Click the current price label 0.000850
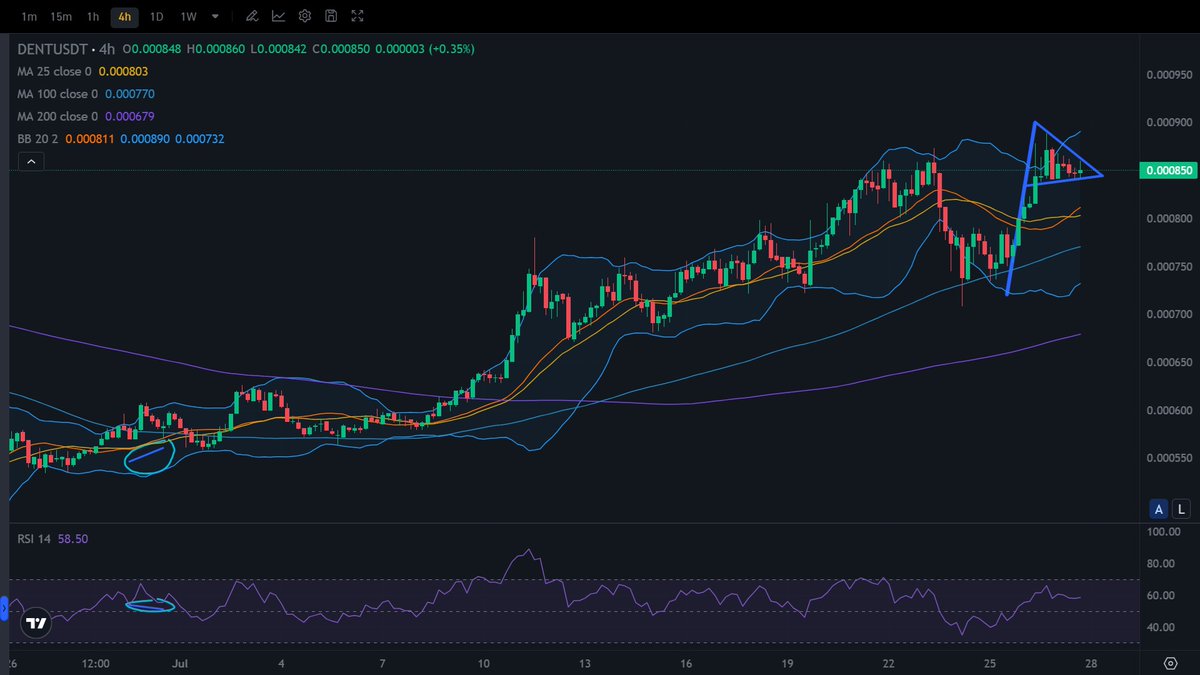 (x=1167, y=171)
